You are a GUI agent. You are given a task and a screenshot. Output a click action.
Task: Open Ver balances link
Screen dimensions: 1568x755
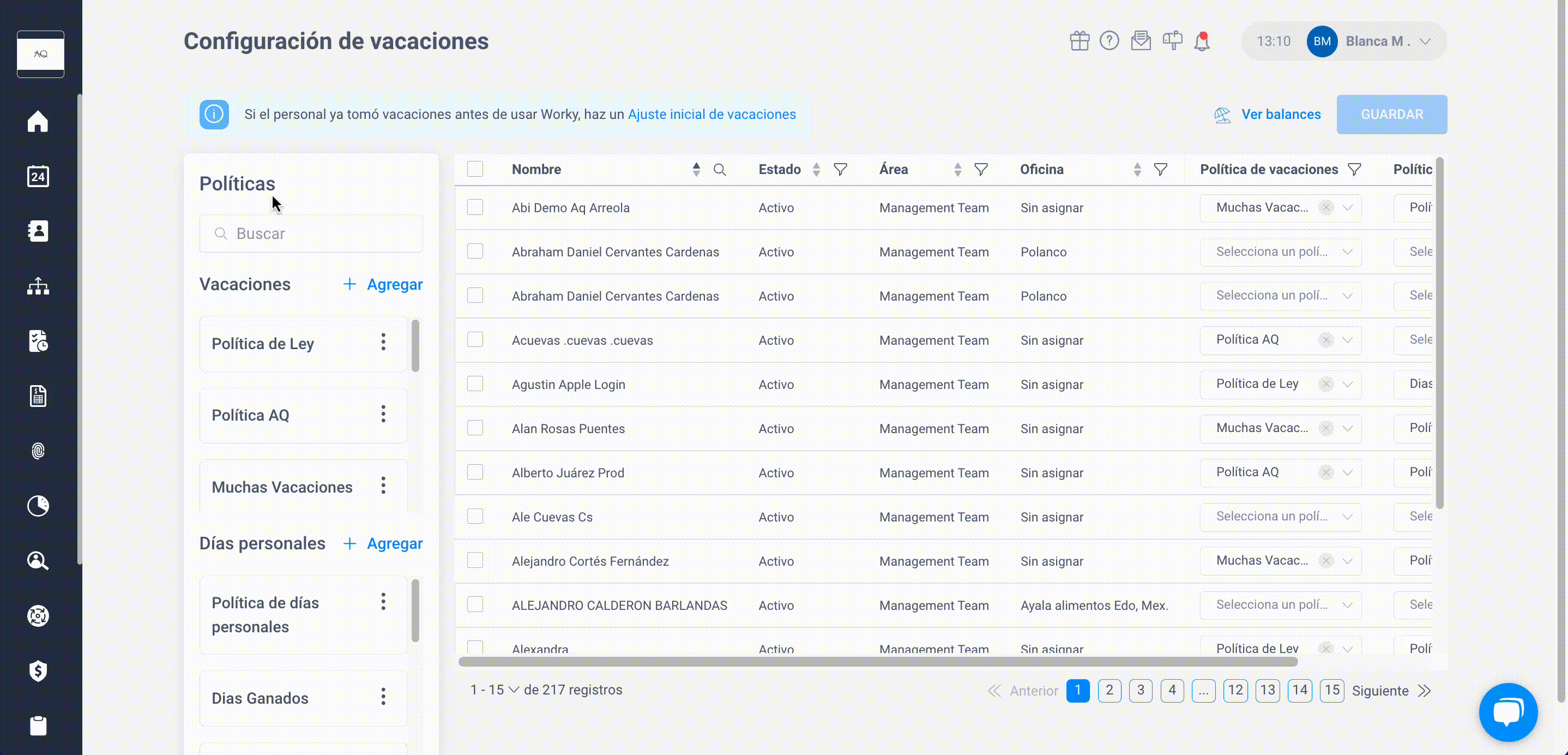point(1268,114)
